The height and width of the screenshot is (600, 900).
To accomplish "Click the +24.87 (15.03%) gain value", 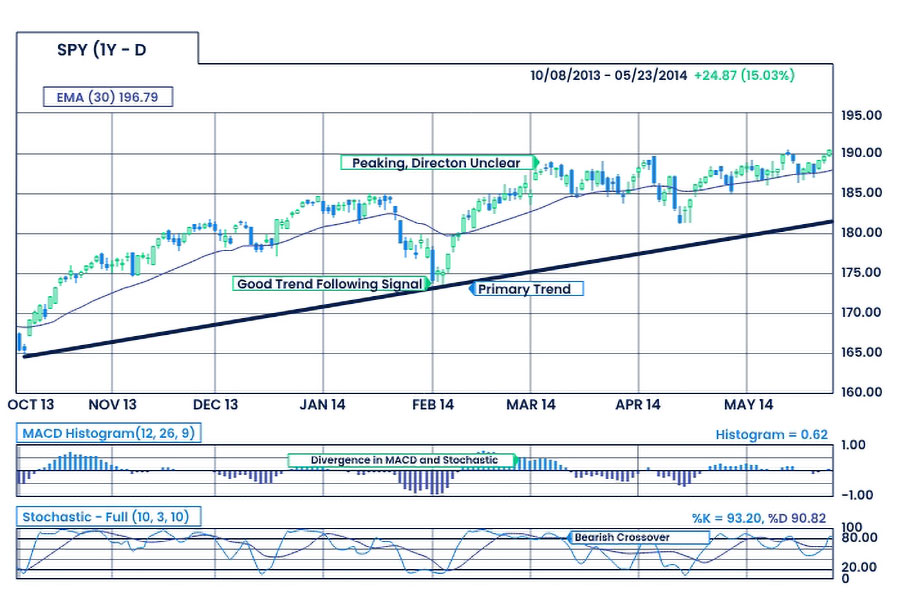I will pyautogui.click(x=744, y=75).
